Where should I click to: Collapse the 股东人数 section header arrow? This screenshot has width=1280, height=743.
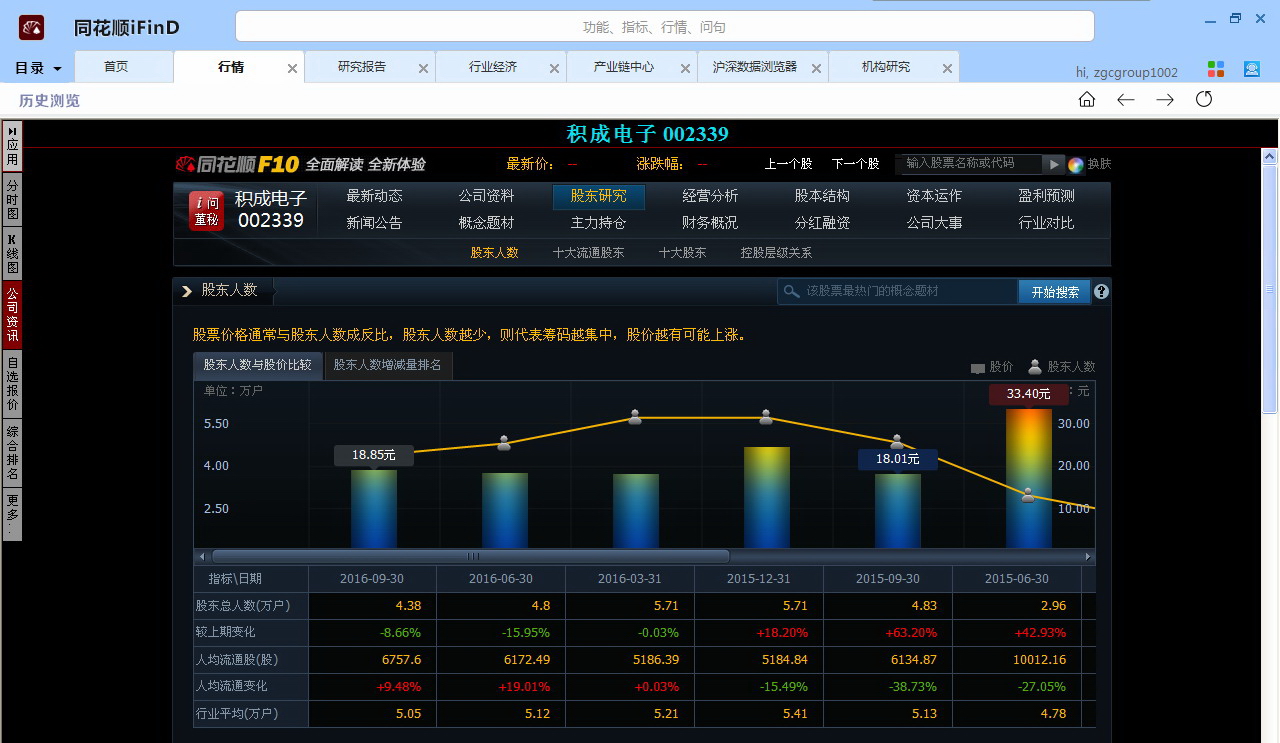tap(186, 290)
